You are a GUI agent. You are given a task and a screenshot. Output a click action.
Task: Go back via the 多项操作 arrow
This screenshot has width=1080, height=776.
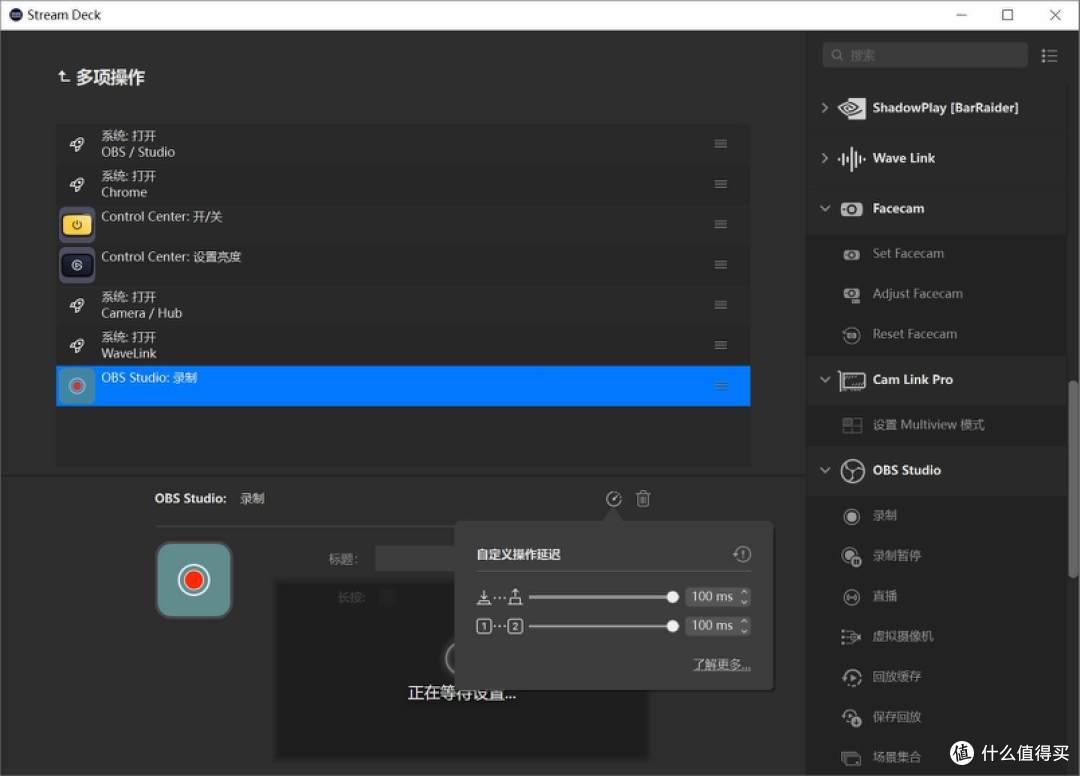(x=63, y=76)
